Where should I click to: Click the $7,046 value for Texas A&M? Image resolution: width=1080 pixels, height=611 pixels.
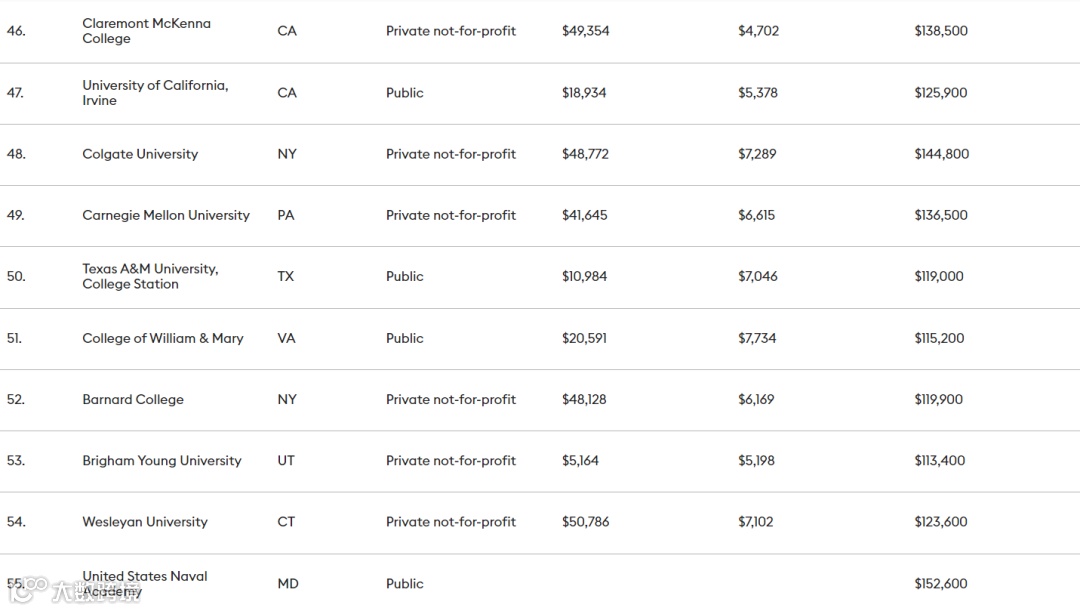tap(757, 276)
